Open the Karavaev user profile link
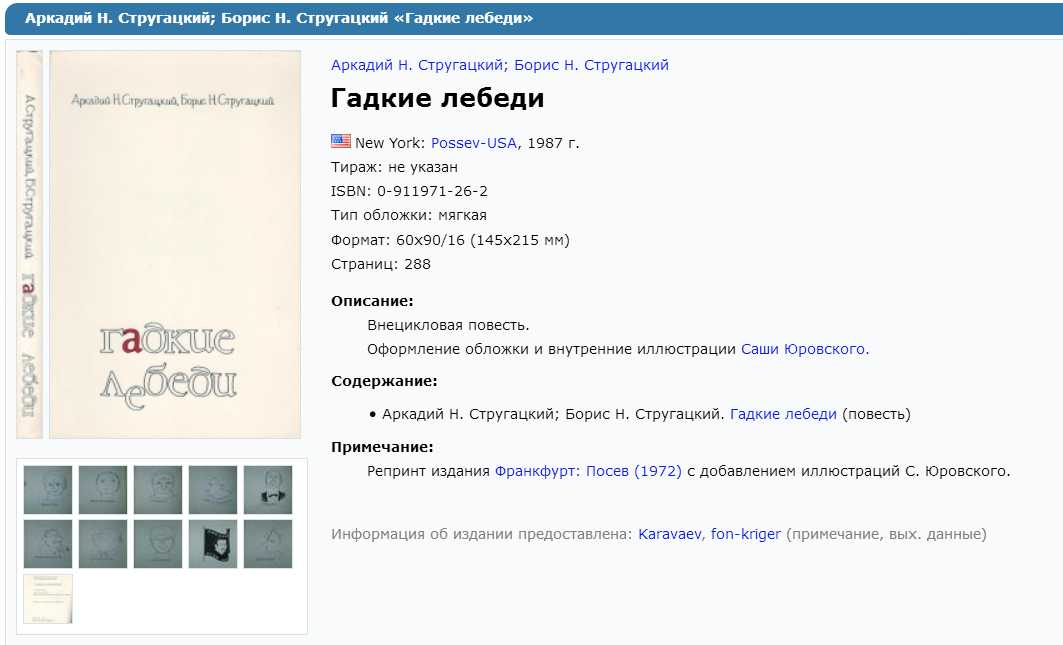Screen dimensions: 1063x645 (x=670, y=534)
